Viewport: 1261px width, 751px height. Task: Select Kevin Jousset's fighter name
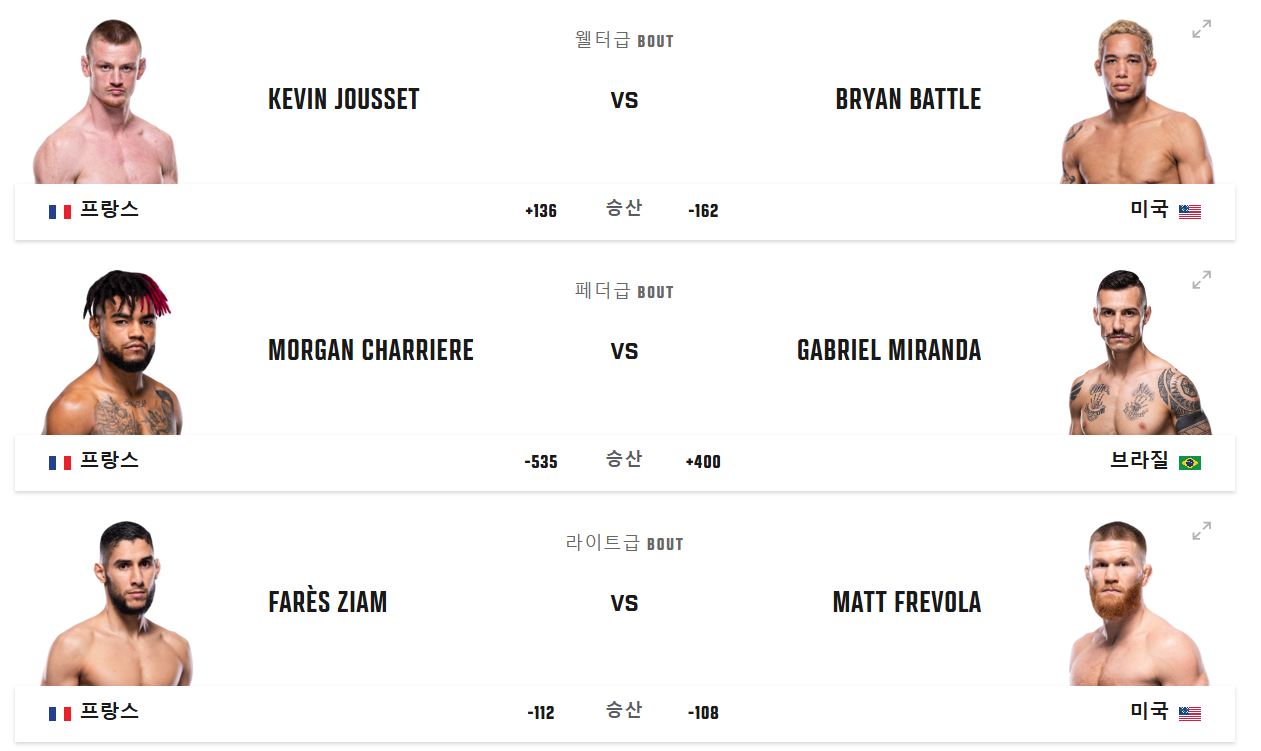coord(344,100)
